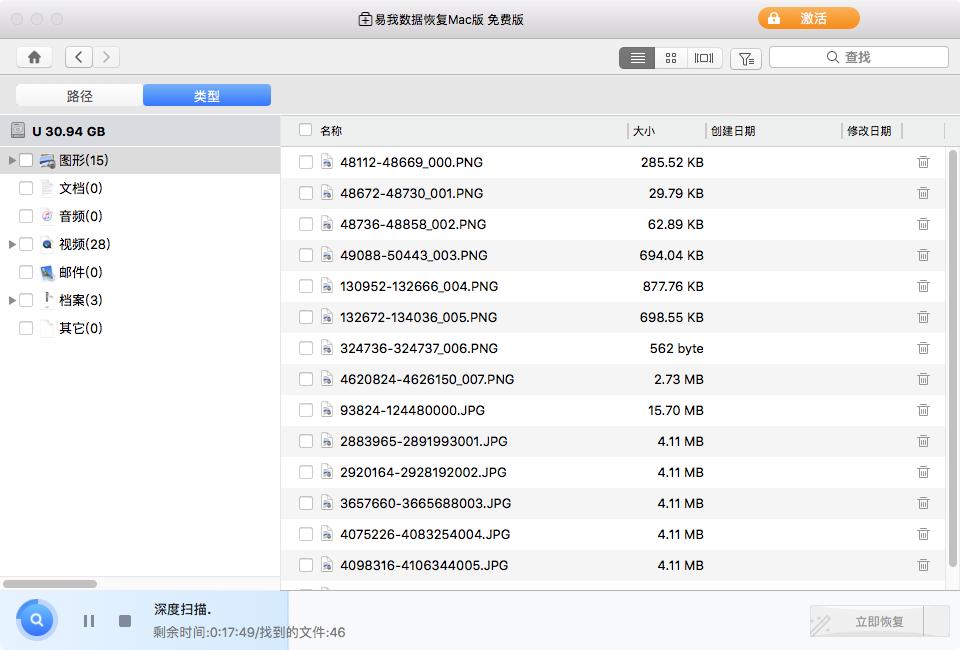Select the 类型 tab

click(207, 95)
